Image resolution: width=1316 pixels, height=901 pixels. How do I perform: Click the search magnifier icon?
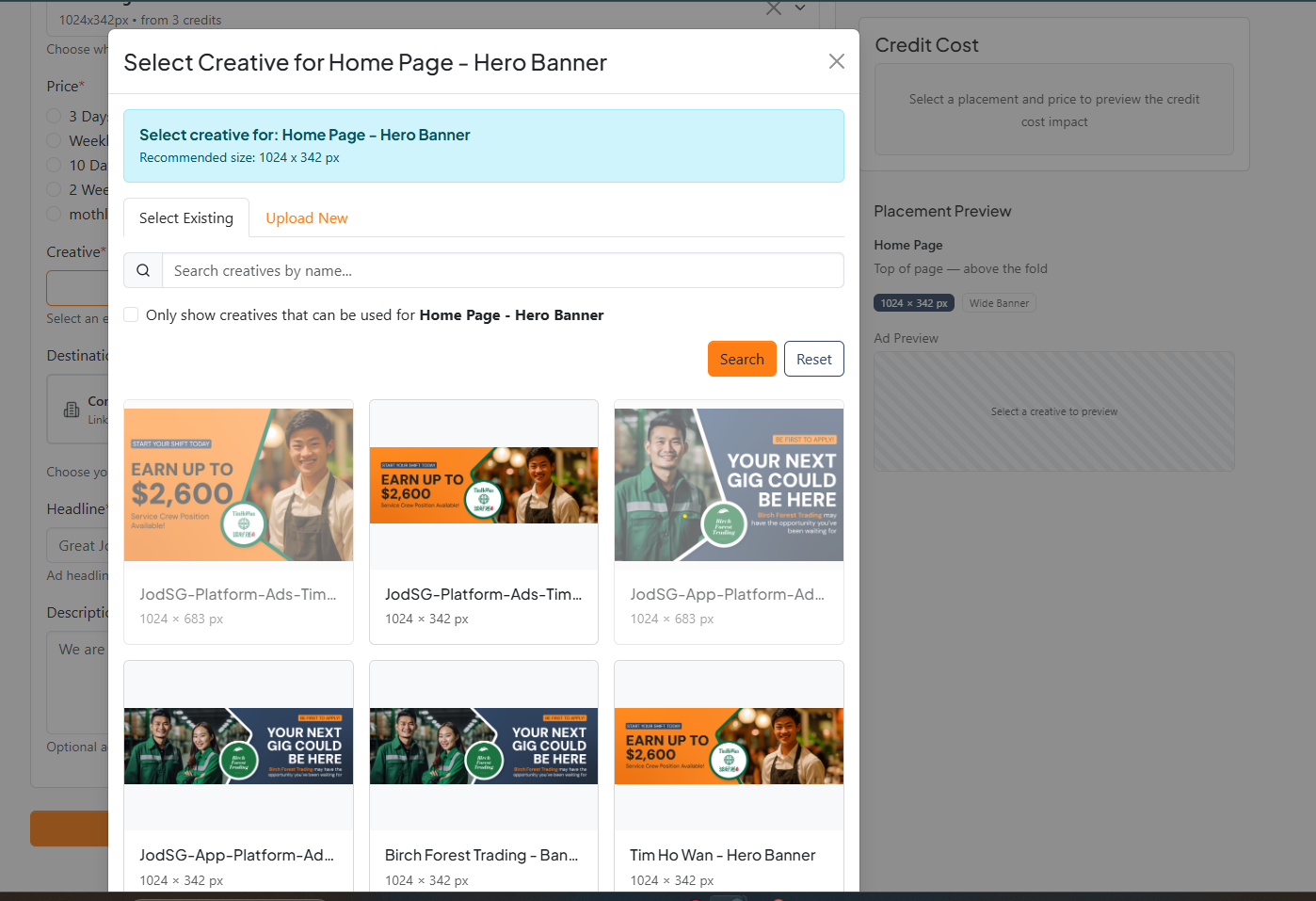pos(143,271)
